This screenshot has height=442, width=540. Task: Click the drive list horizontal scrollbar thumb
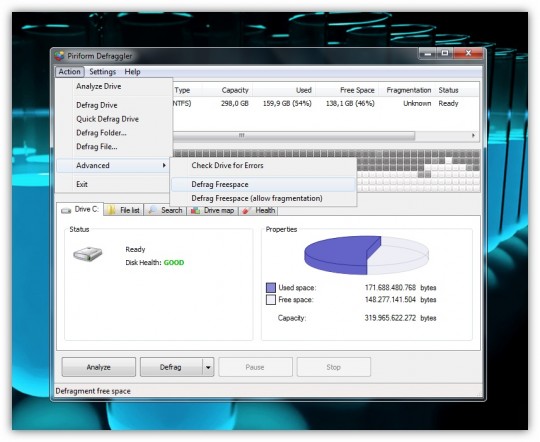pyautogui.click(x=294, y=135)
